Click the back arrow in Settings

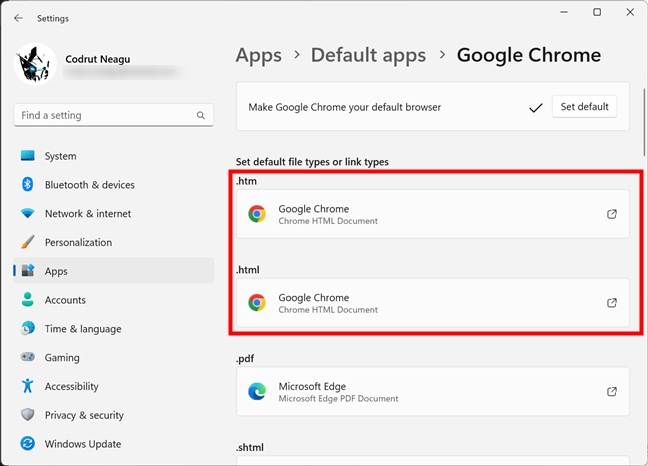18,18
